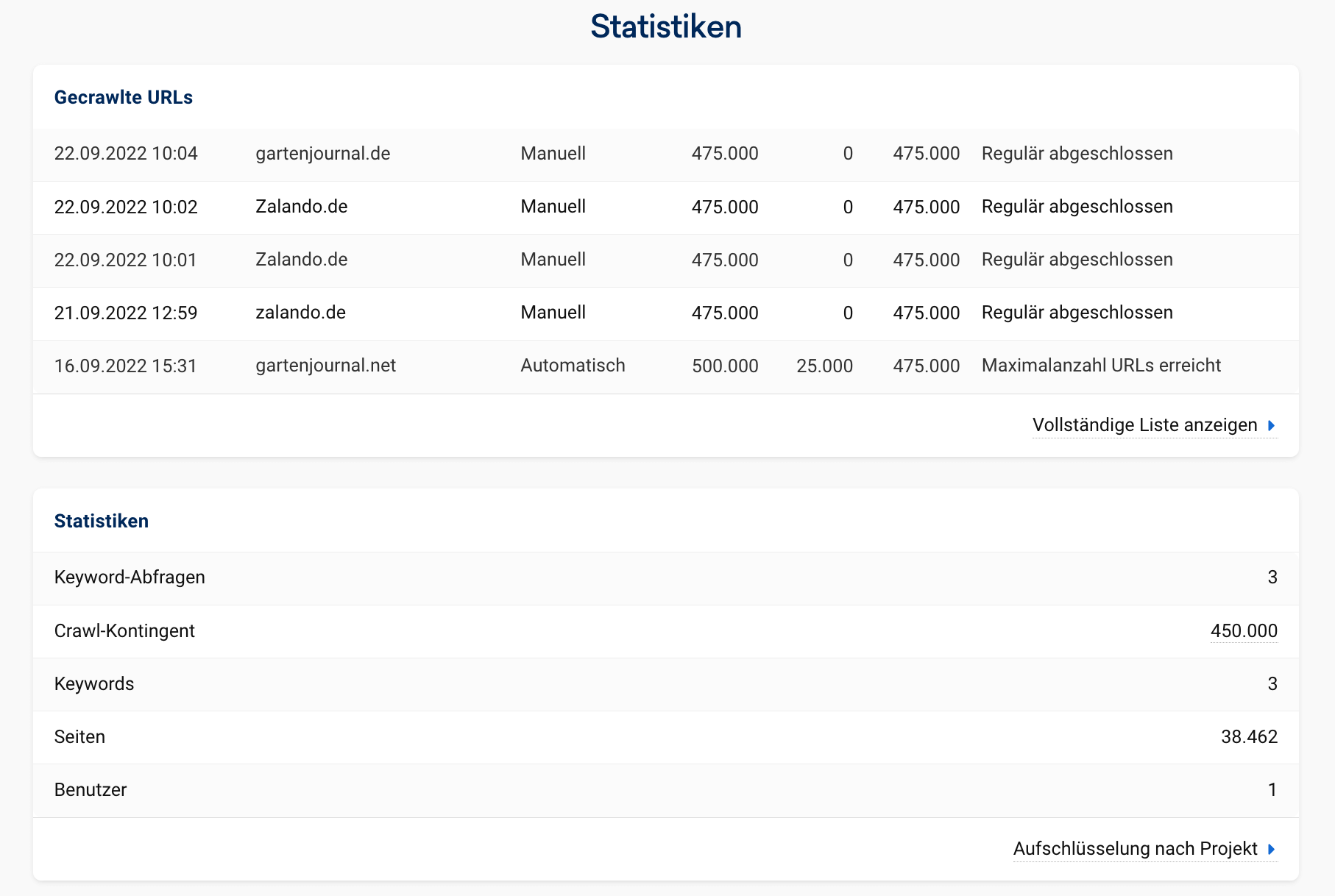Click the Gecrawlte URLs section heading

tap(124, 98)
